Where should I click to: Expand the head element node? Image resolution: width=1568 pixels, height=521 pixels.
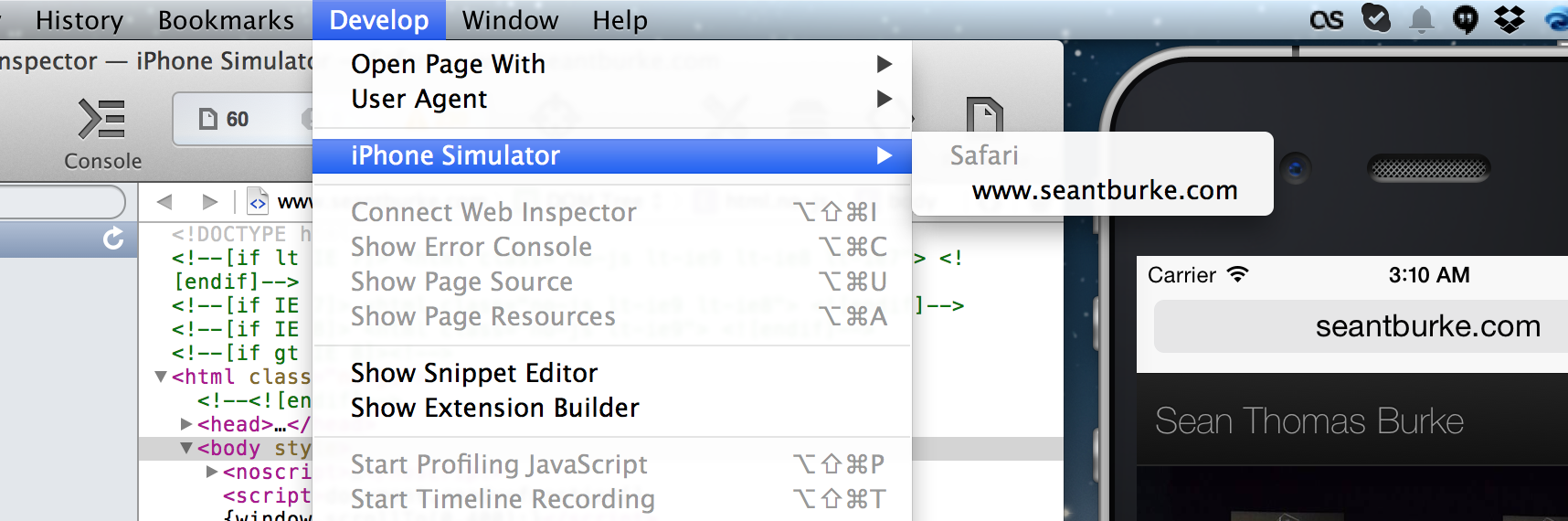click(x=186, y=424)
